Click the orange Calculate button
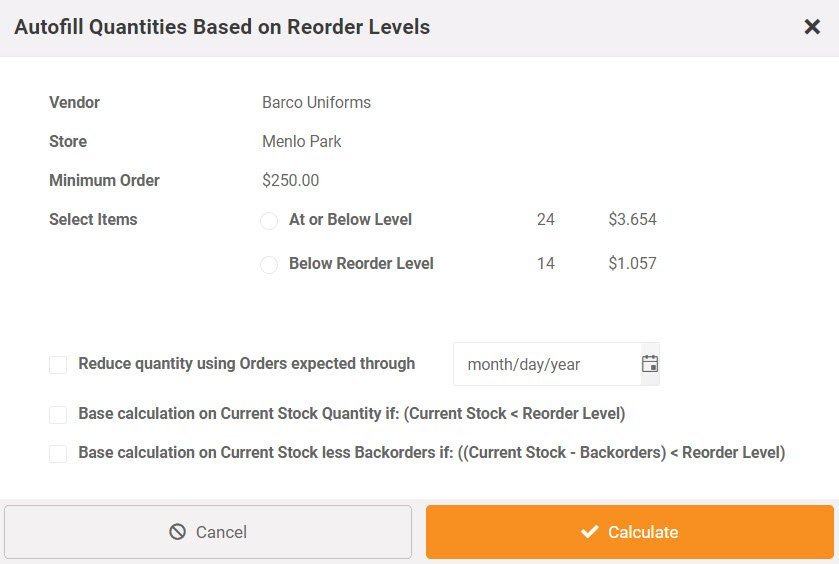 pos(630,532)
